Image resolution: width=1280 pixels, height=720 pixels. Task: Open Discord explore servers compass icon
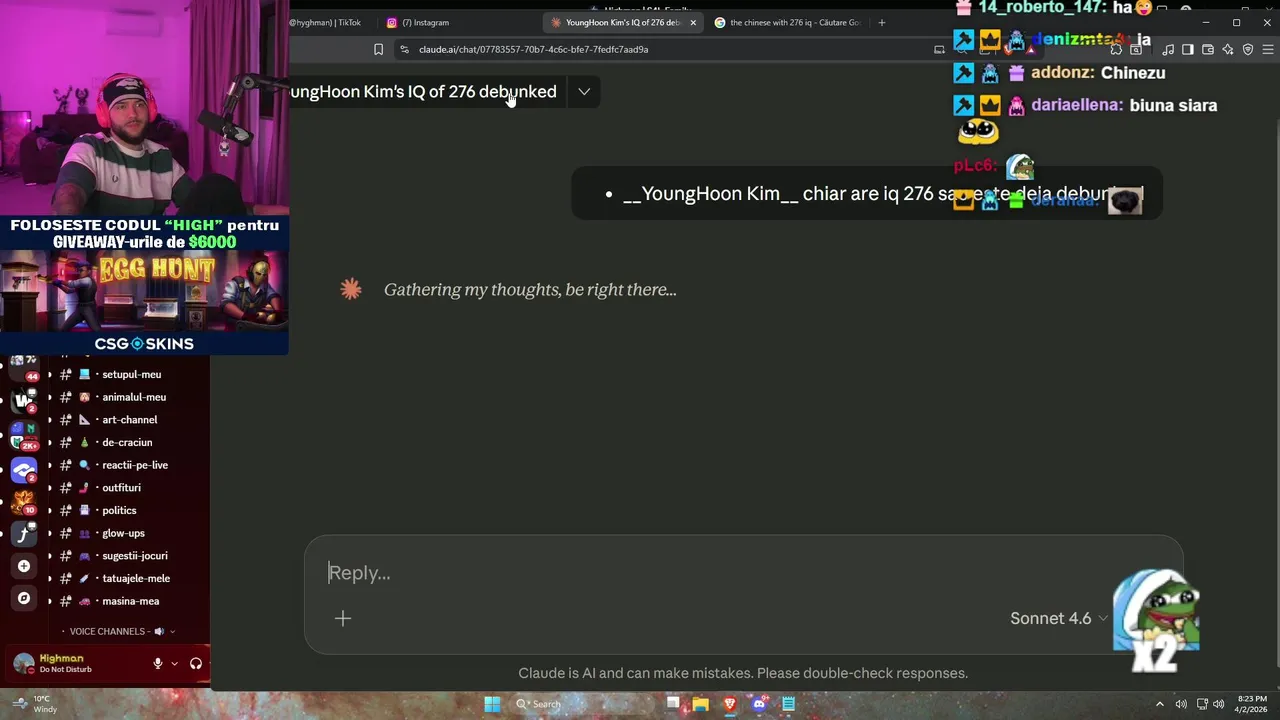(24, 598)
